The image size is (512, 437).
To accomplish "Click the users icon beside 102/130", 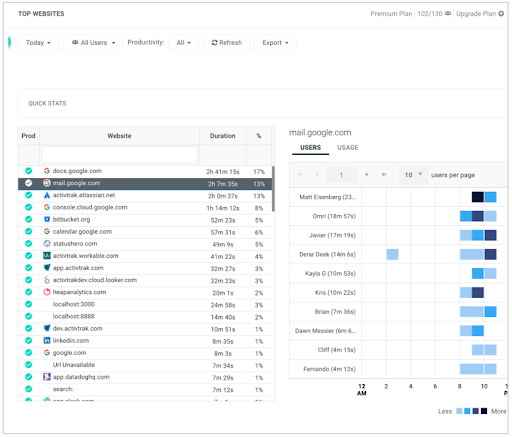I will (x=448, y=13).
